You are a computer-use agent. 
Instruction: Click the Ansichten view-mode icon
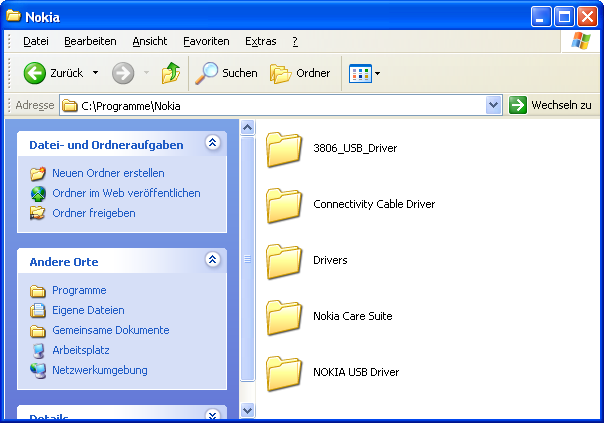359,73
